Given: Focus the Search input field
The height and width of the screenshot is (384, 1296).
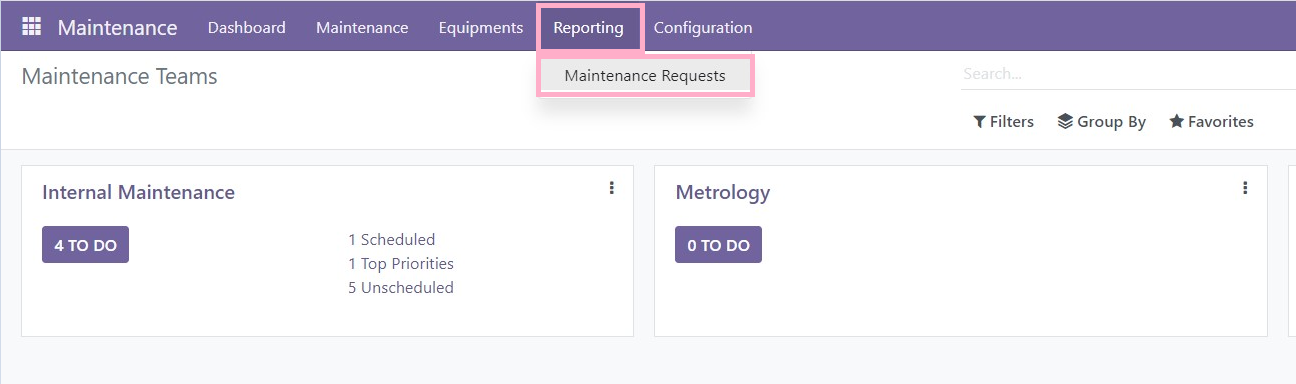Looking at the screenshot, I should point(1127,74).
